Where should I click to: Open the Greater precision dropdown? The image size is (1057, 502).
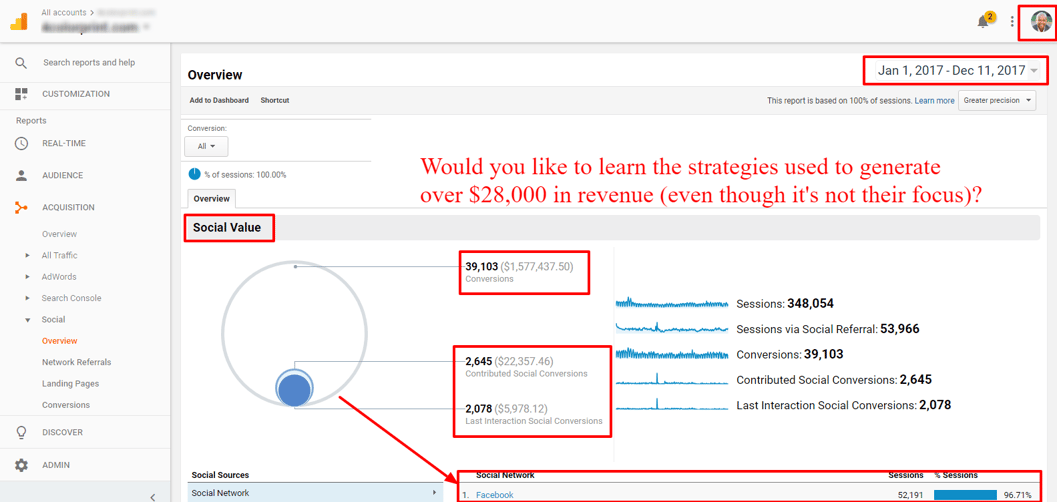(x=997, y=100)
